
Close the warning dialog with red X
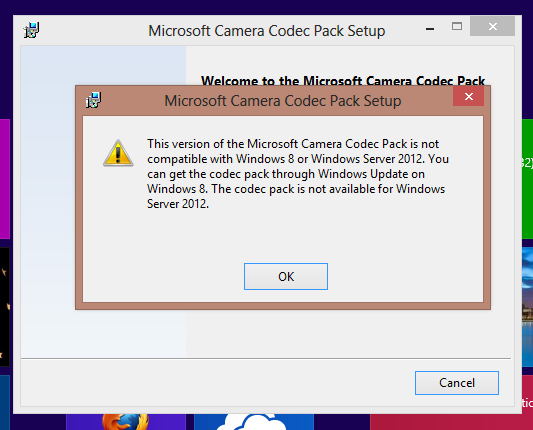pos(468,96)
